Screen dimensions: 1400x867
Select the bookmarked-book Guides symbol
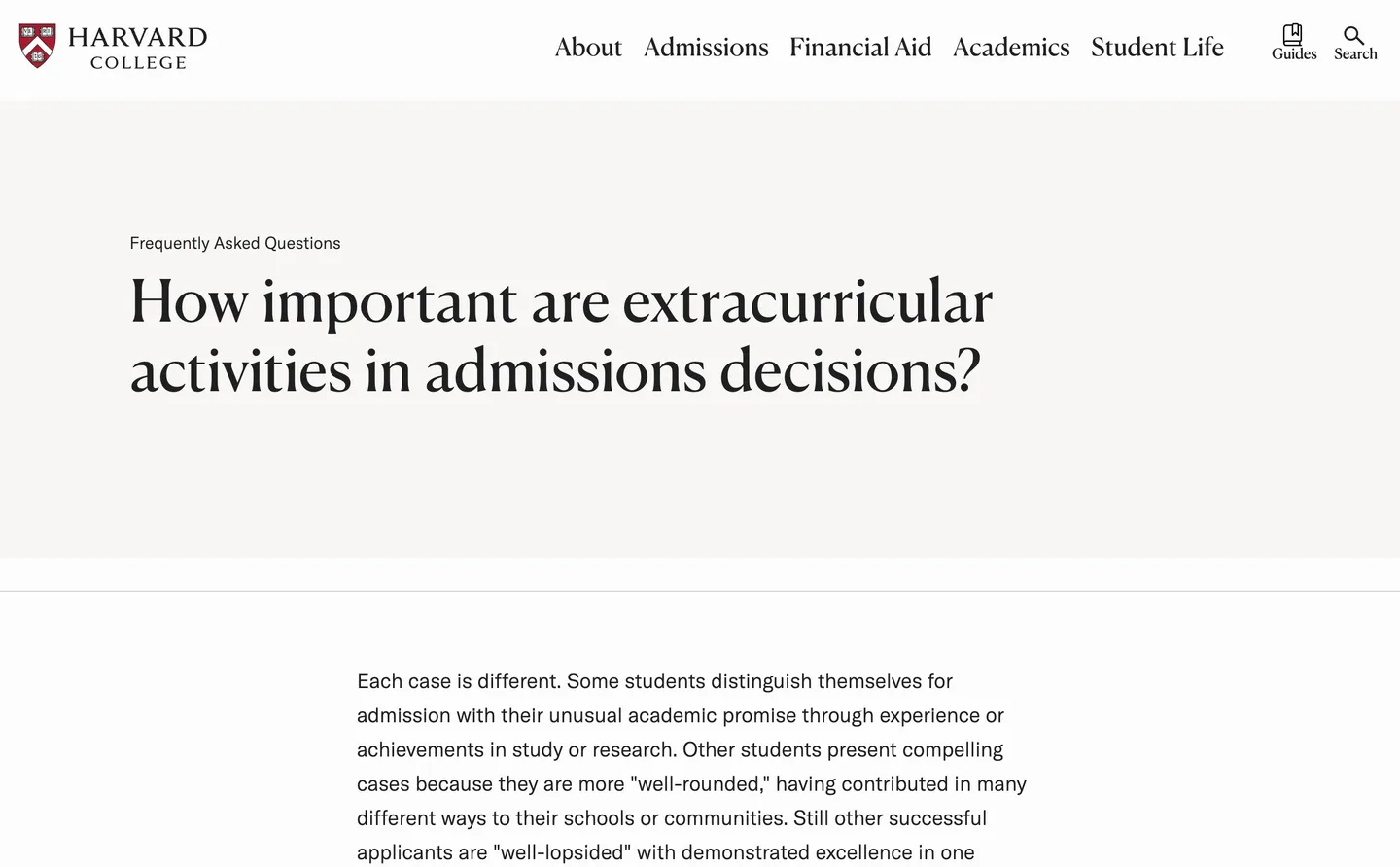coord(1293,37)
